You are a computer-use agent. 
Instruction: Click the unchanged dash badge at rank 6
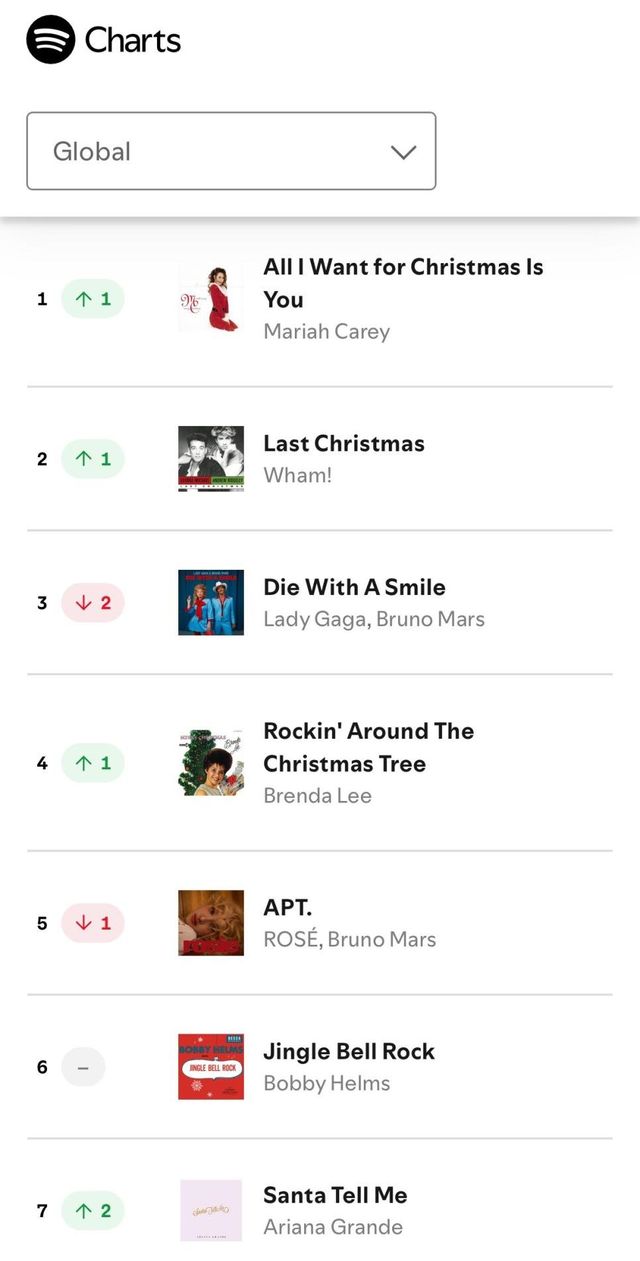(83, 1067)
